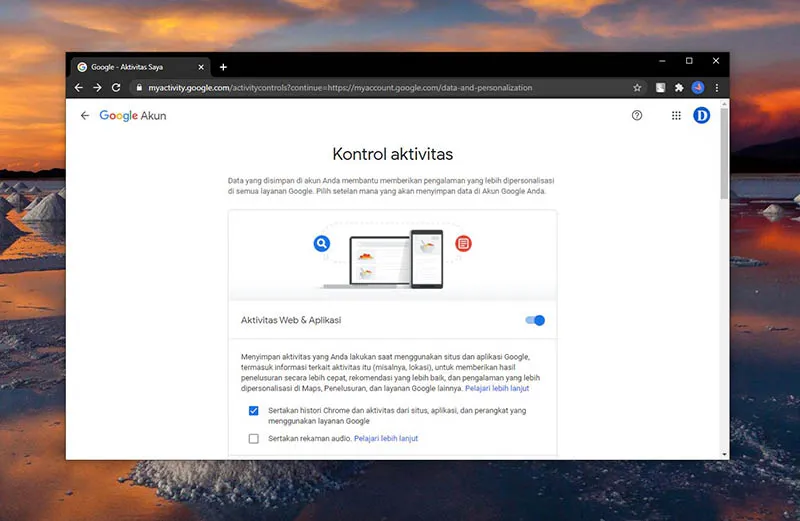Screen dimensions: 800x521
Task: Open the Chrome three-dot menu
Action: click(716, 88)
